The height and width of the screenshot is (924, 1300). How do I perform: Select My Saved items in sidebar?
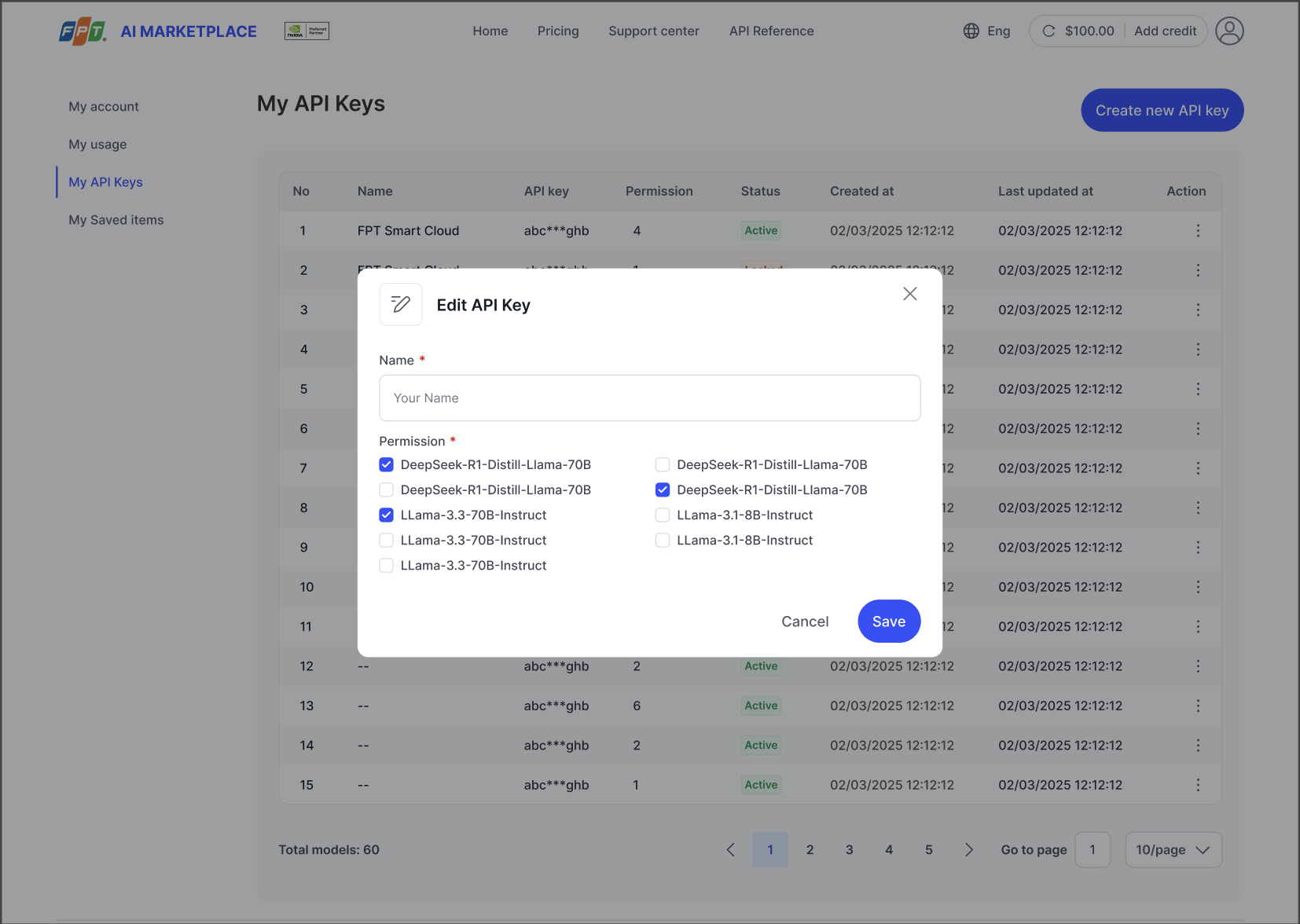coord(116,220)
